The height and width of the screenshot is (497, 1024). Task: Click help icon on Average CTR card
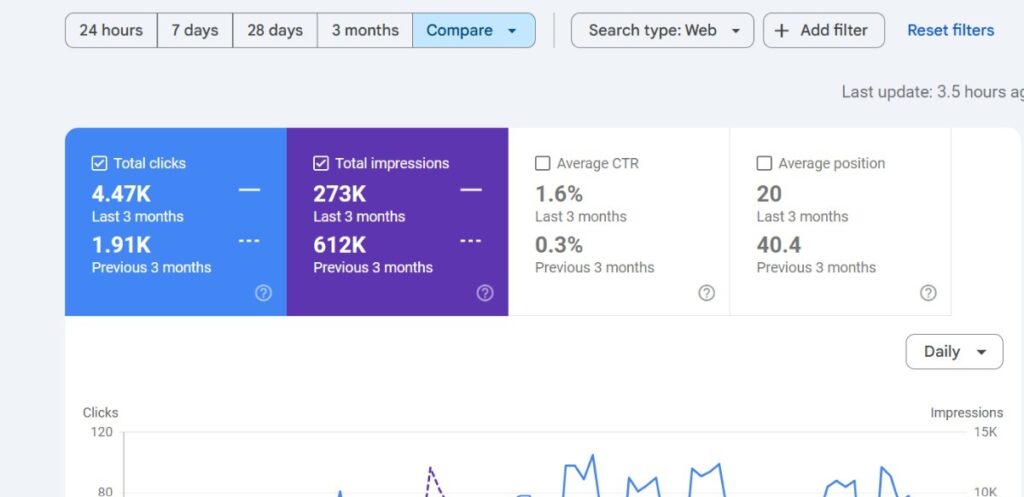pos(706,293)
